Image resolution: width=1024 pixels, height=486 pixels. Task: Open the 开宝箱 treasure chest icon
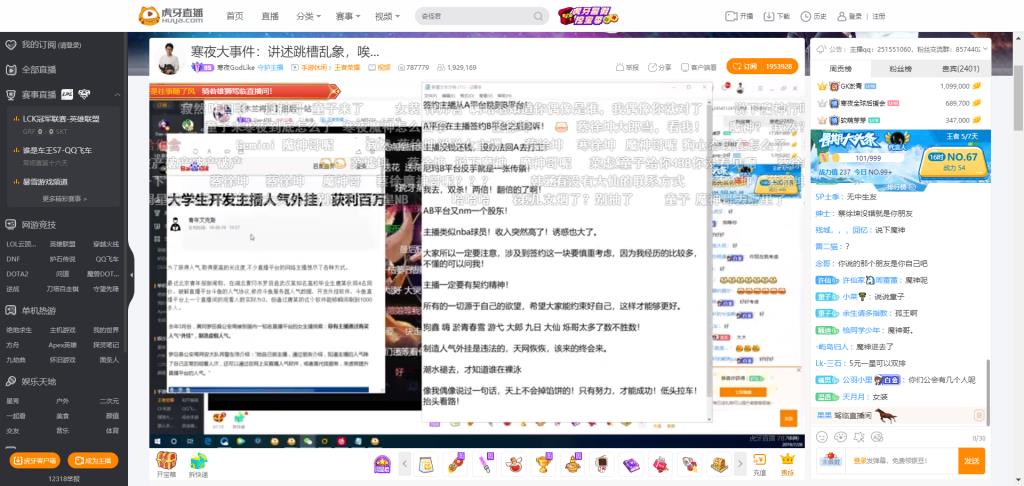[x=166, y=462]
